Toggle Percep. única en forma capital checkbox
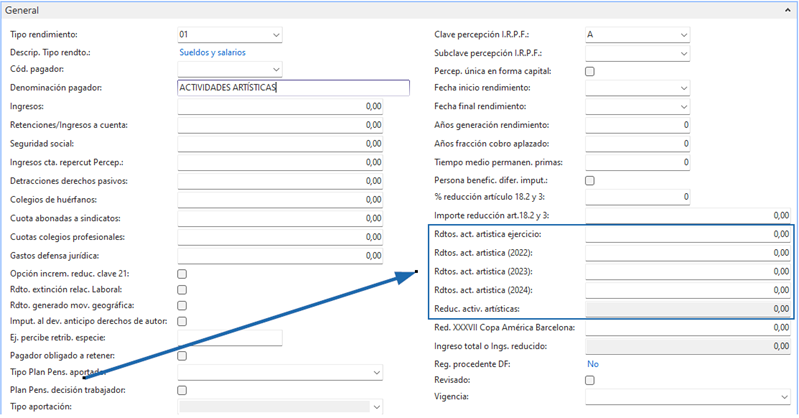Viewport: 799px width, 418px height. (590, 71)
